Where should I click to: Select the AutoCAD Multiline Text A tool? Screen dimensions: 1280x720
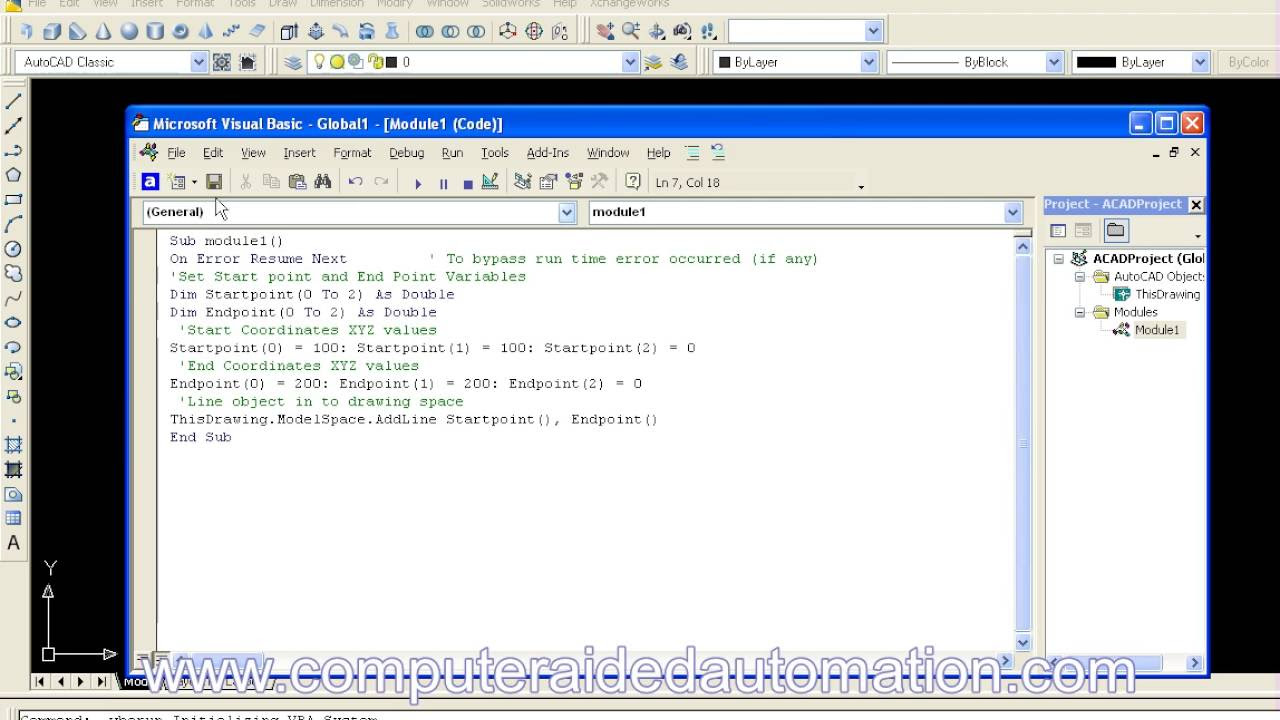coord(14,543)
